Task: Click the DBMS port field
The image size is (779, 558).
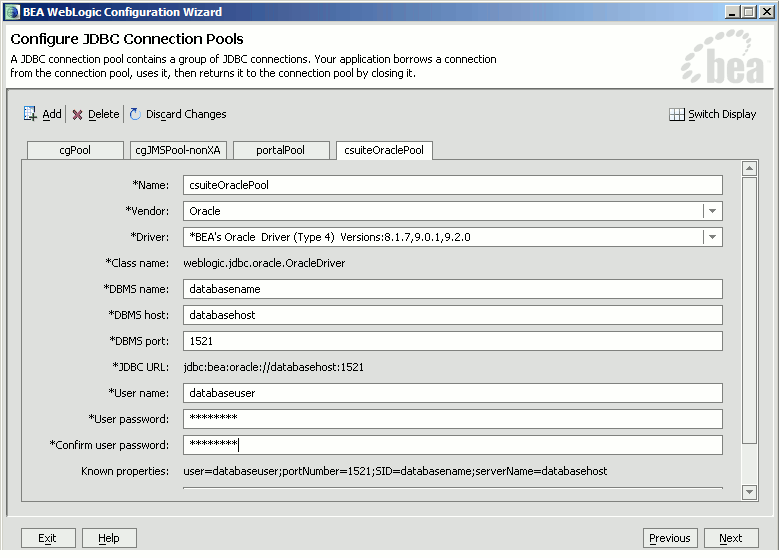Action: [453, 341]
